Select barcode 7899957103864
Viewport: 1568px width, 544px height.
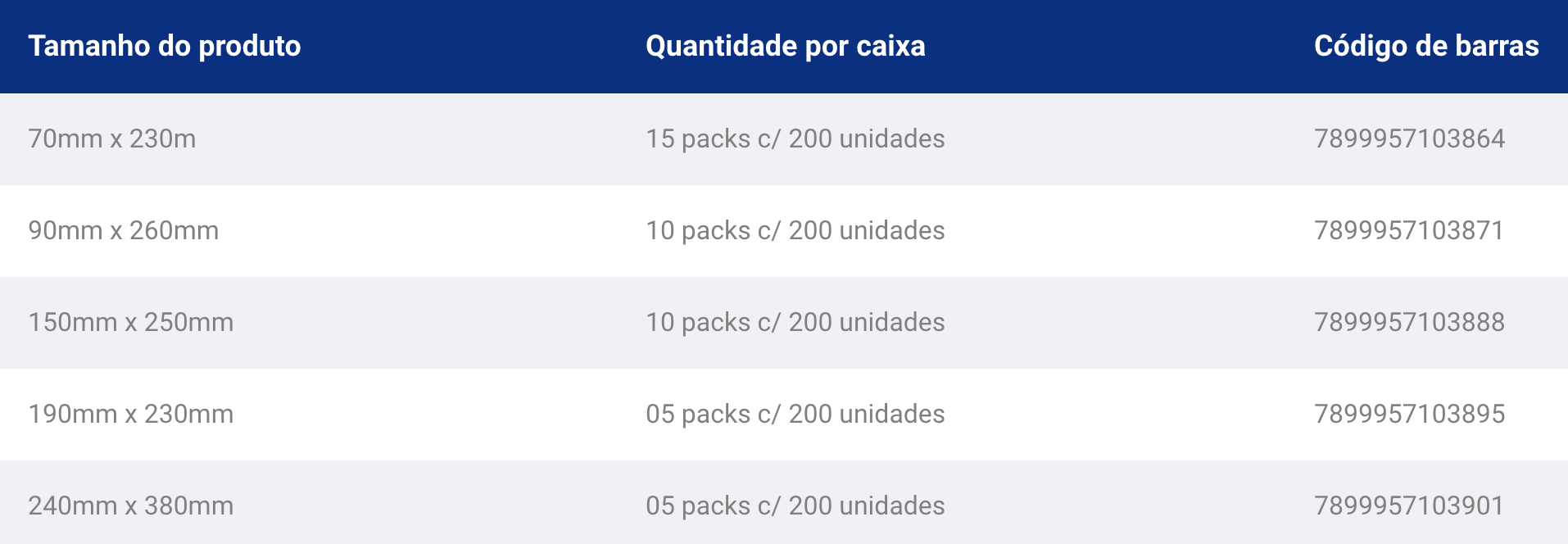(1409, 138)
